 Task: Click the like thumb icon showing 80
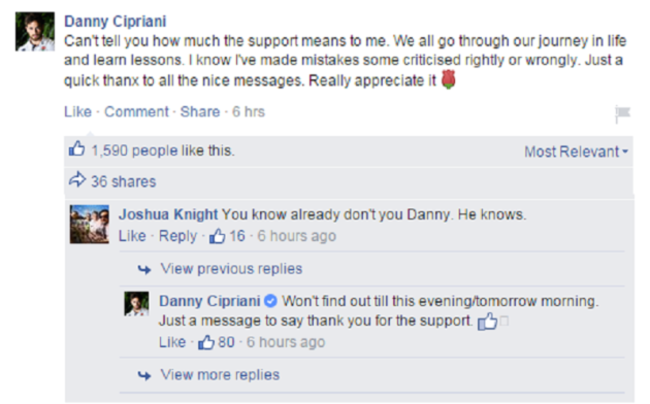(206, 342)
